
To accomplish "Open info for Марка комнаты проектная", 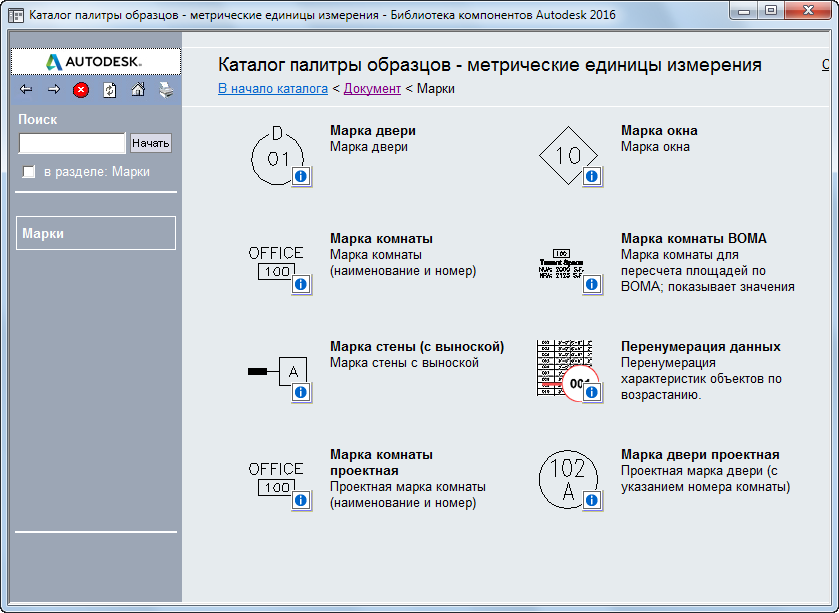I will [301, 500].
